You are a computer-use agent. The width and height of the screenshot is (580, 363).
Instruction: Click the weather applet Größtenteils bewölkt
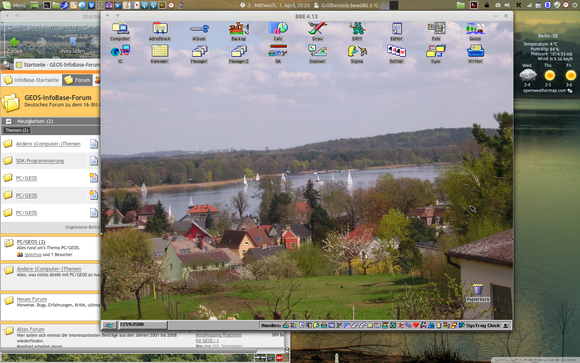coord(345,5)
